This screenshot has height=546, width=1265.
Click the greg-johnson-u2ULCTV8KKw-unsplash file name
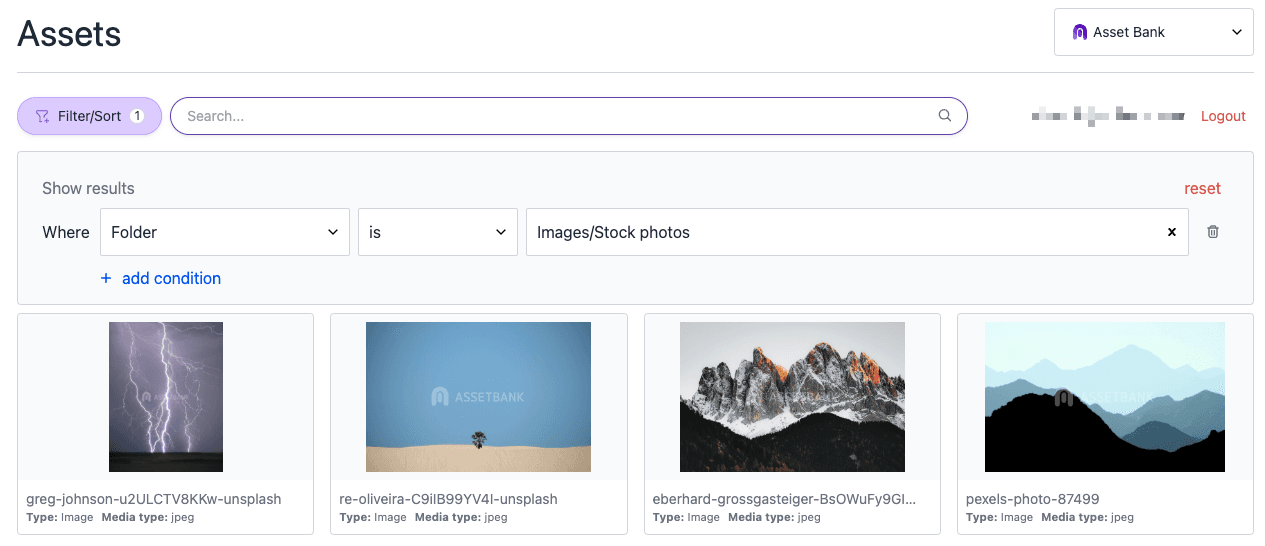click(154, 499)
